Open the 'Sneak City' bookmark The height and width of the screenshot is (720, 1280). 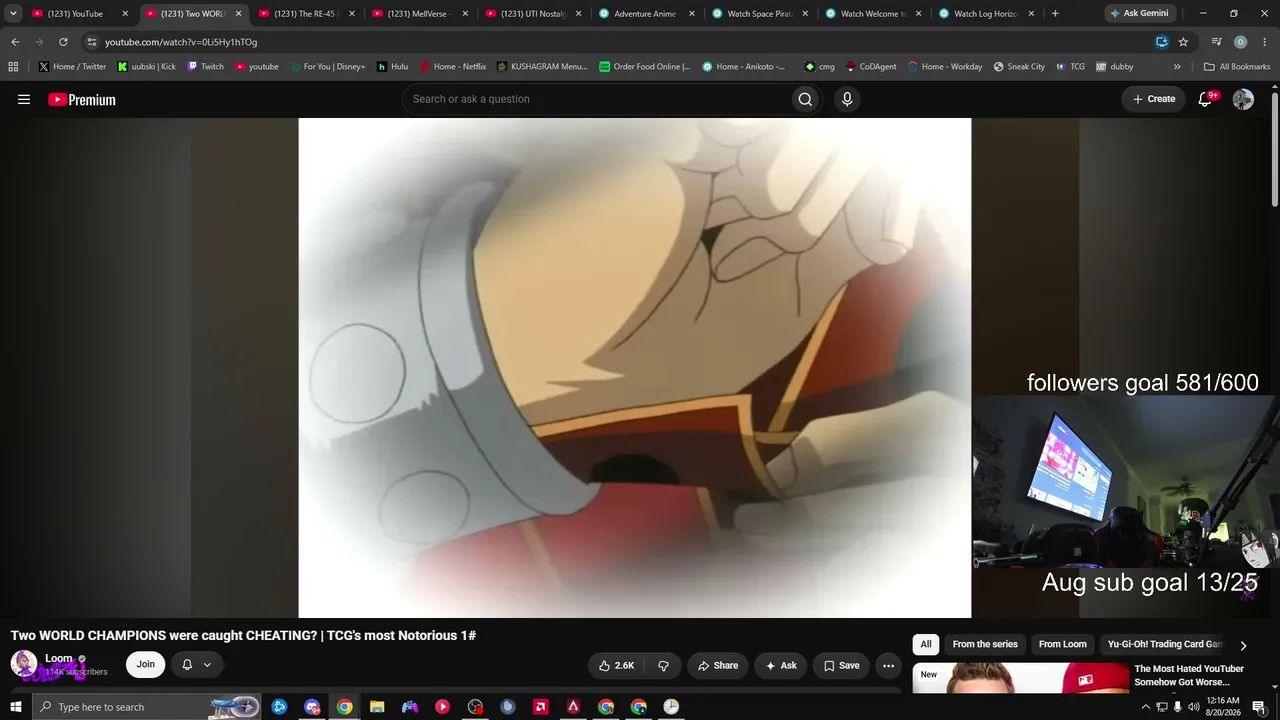point(1019,67)
